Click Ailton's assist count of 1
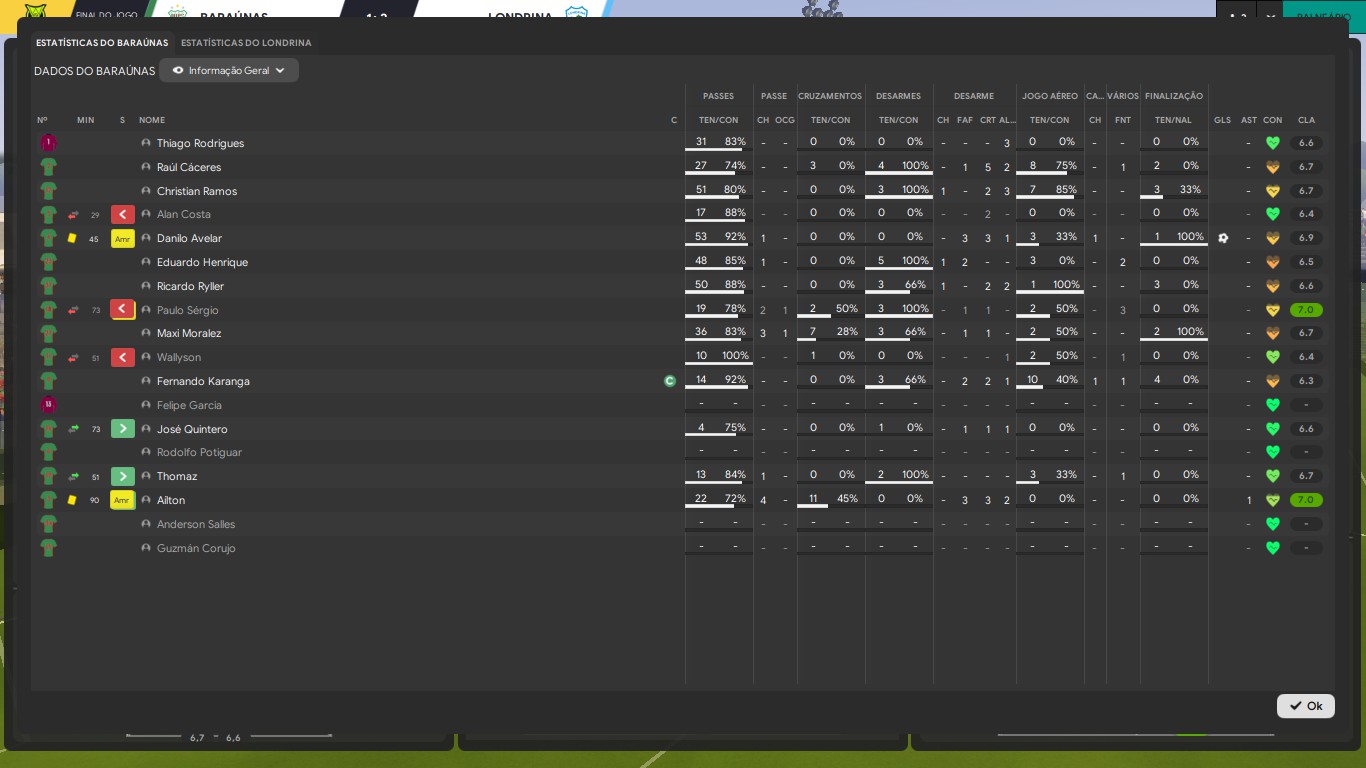Viewport: 1366px width, 768px height. (x=1248, y=500)
